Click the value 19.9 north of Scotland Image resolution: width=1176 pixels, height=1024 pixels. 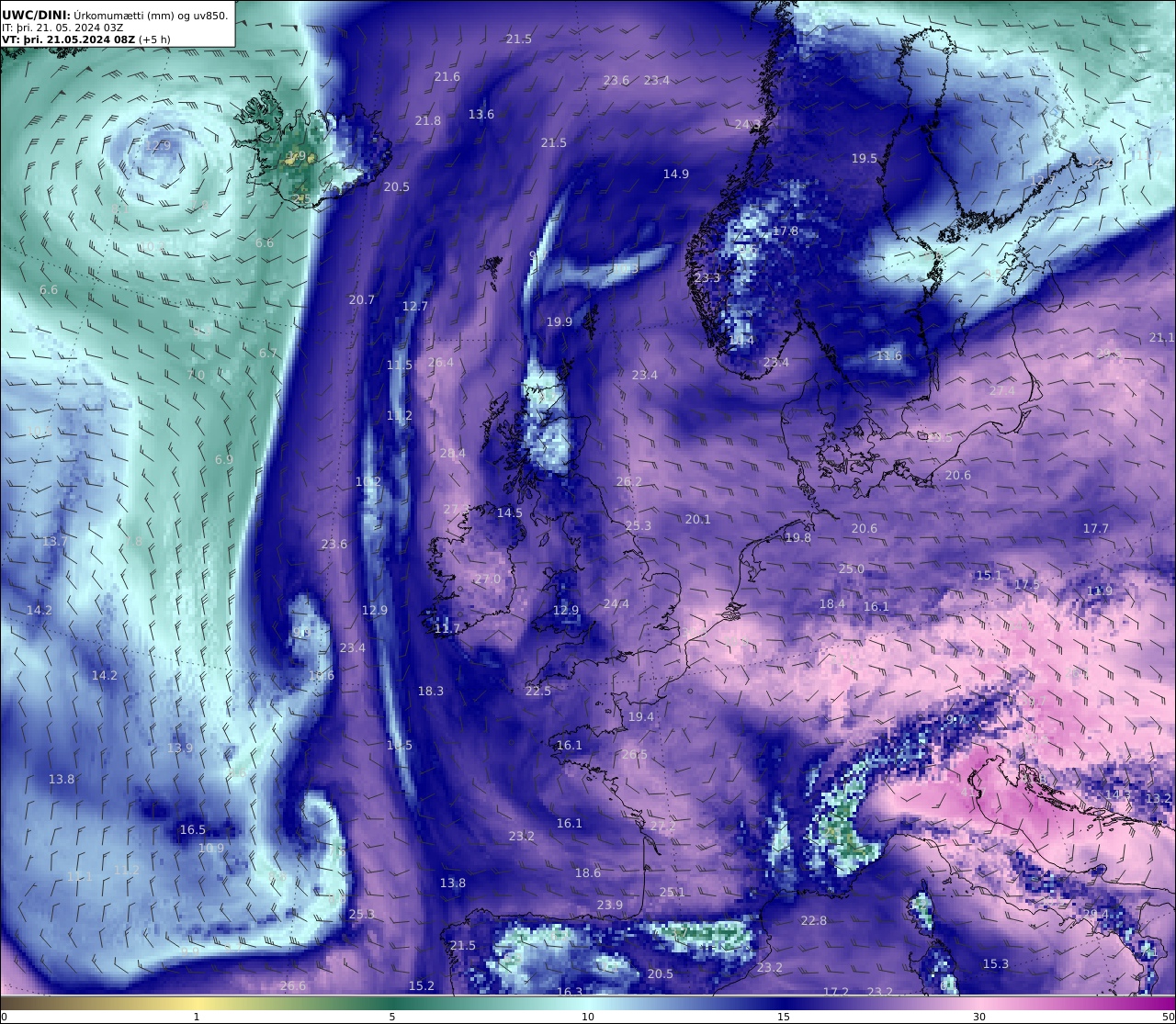(x=560, y=322)
